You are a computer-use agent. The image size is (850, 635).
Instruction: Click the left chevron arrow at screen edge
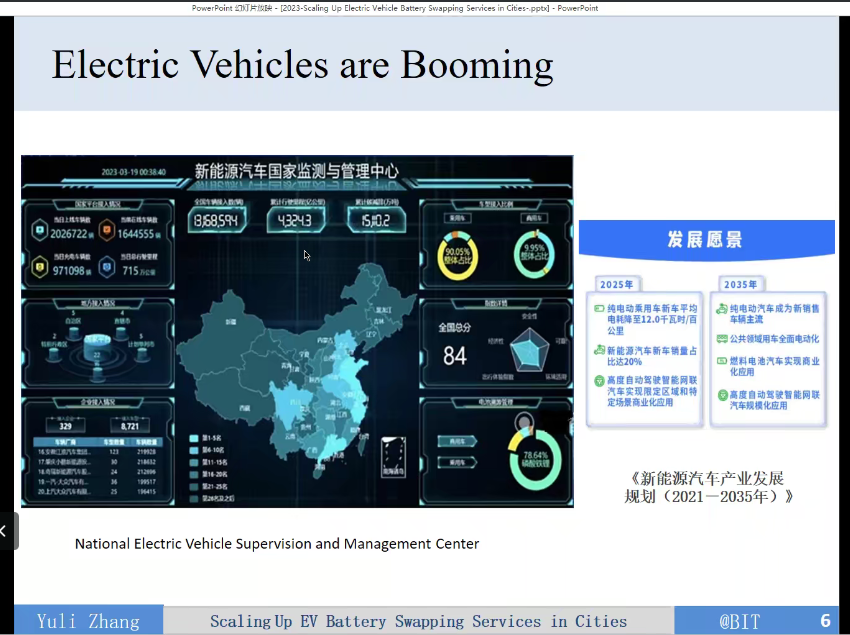(4, 531)
